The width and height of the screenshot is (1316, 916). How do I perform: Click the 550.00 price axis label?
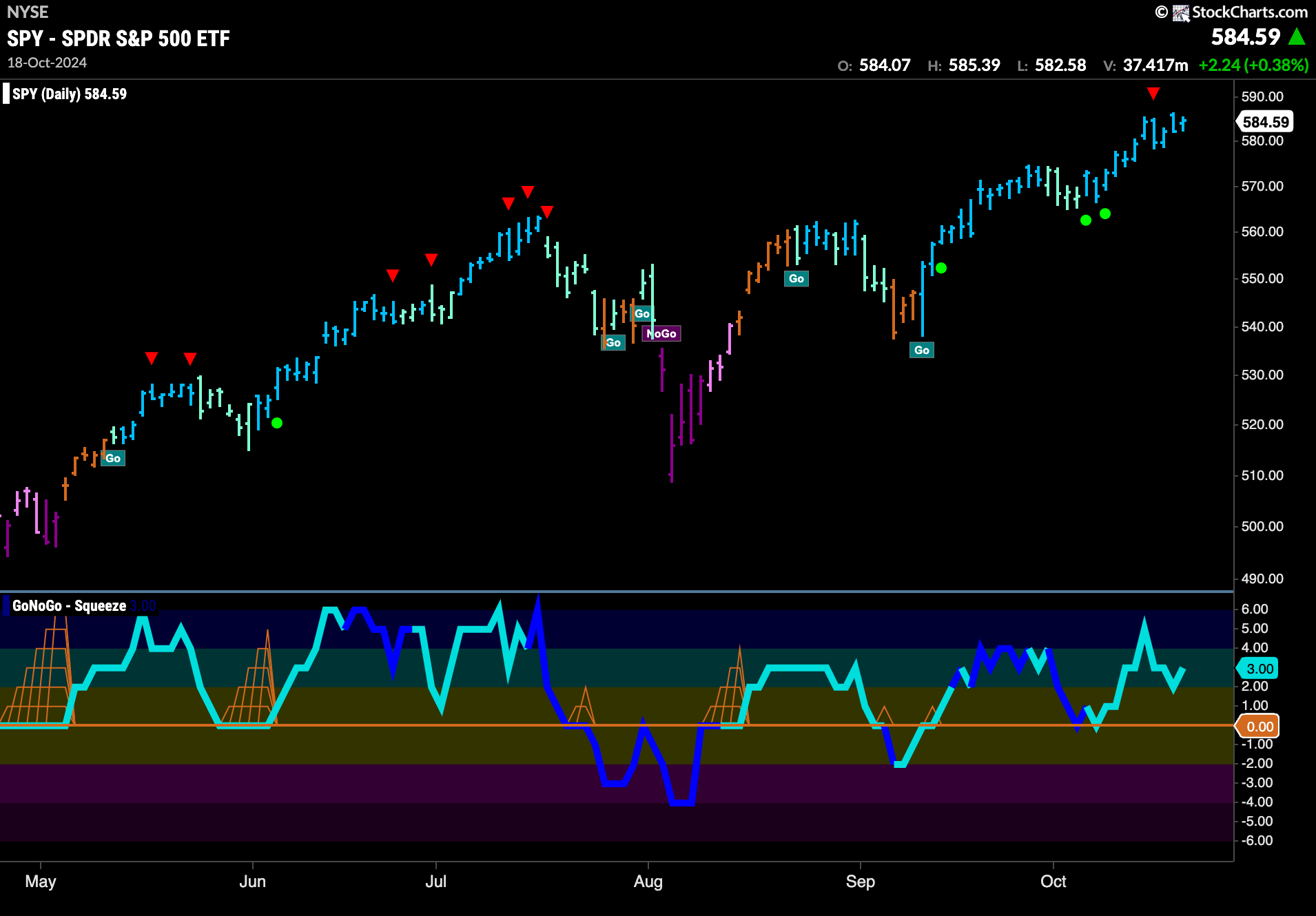[x=1262, y=278]
